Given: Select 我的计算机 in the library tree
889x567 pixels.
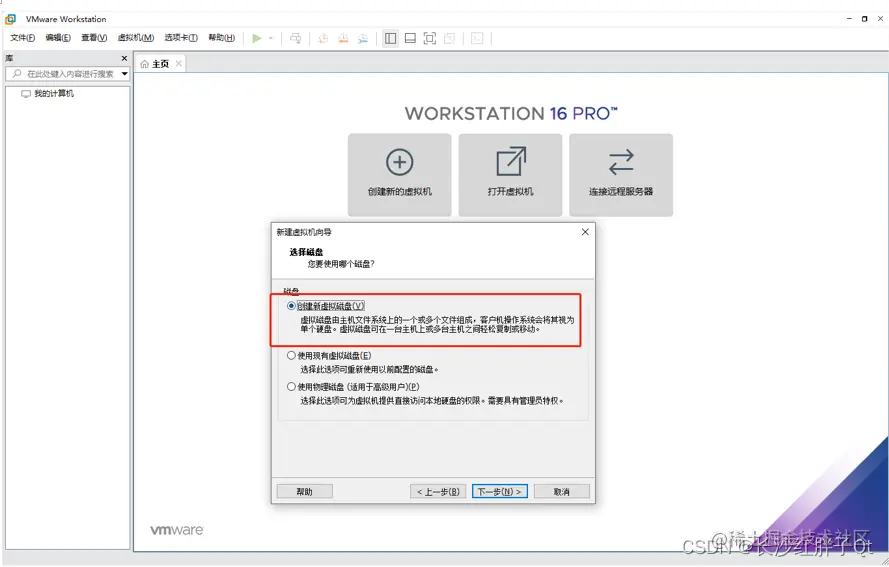Looking at the screenshot, I should pos(54,94).
